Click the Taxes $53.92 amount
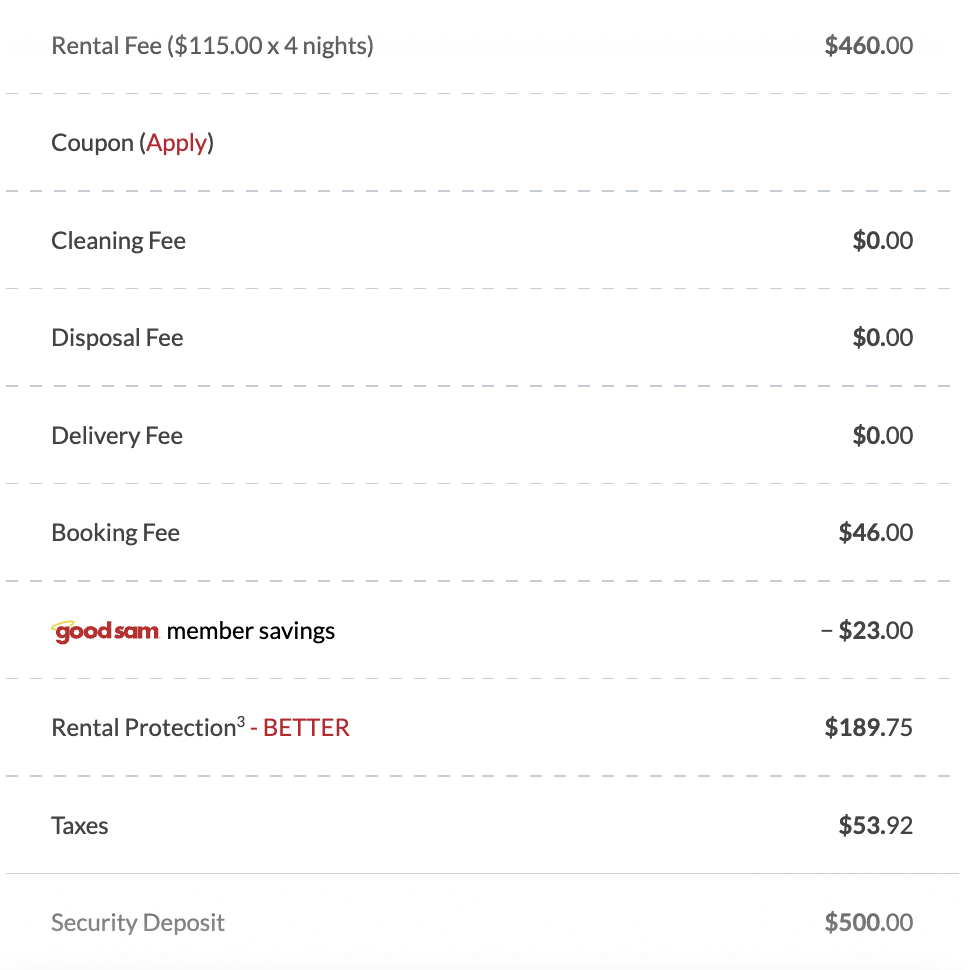968x970 pixels. point(876,826)
